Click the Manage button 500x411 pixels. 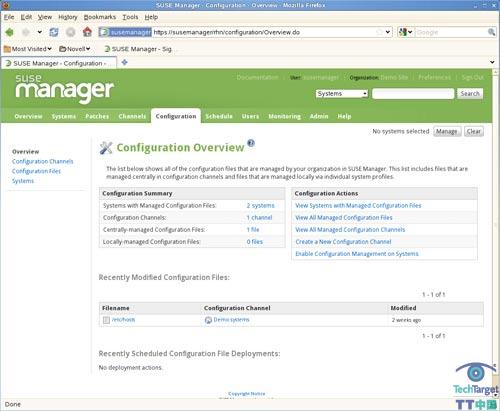point(447,131)
